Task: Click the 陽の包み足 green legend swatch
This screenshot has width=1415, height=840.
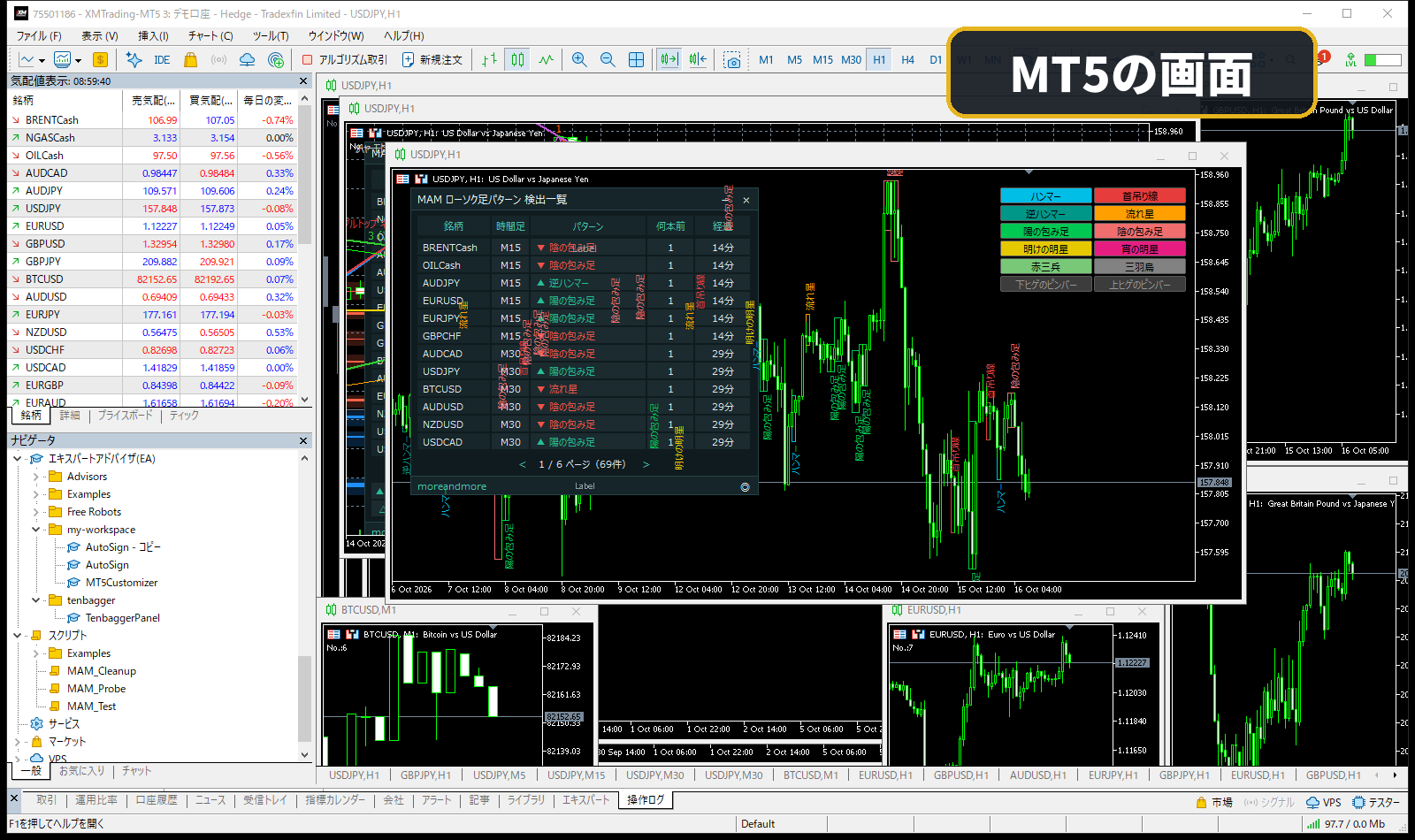Action: (x=1045, y=232)
